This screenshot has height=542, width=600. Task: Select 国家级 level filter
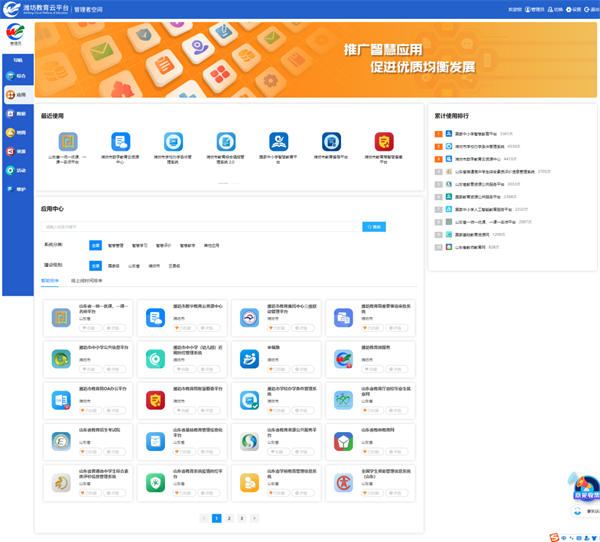pyautogui.click(x=114, y=266)
